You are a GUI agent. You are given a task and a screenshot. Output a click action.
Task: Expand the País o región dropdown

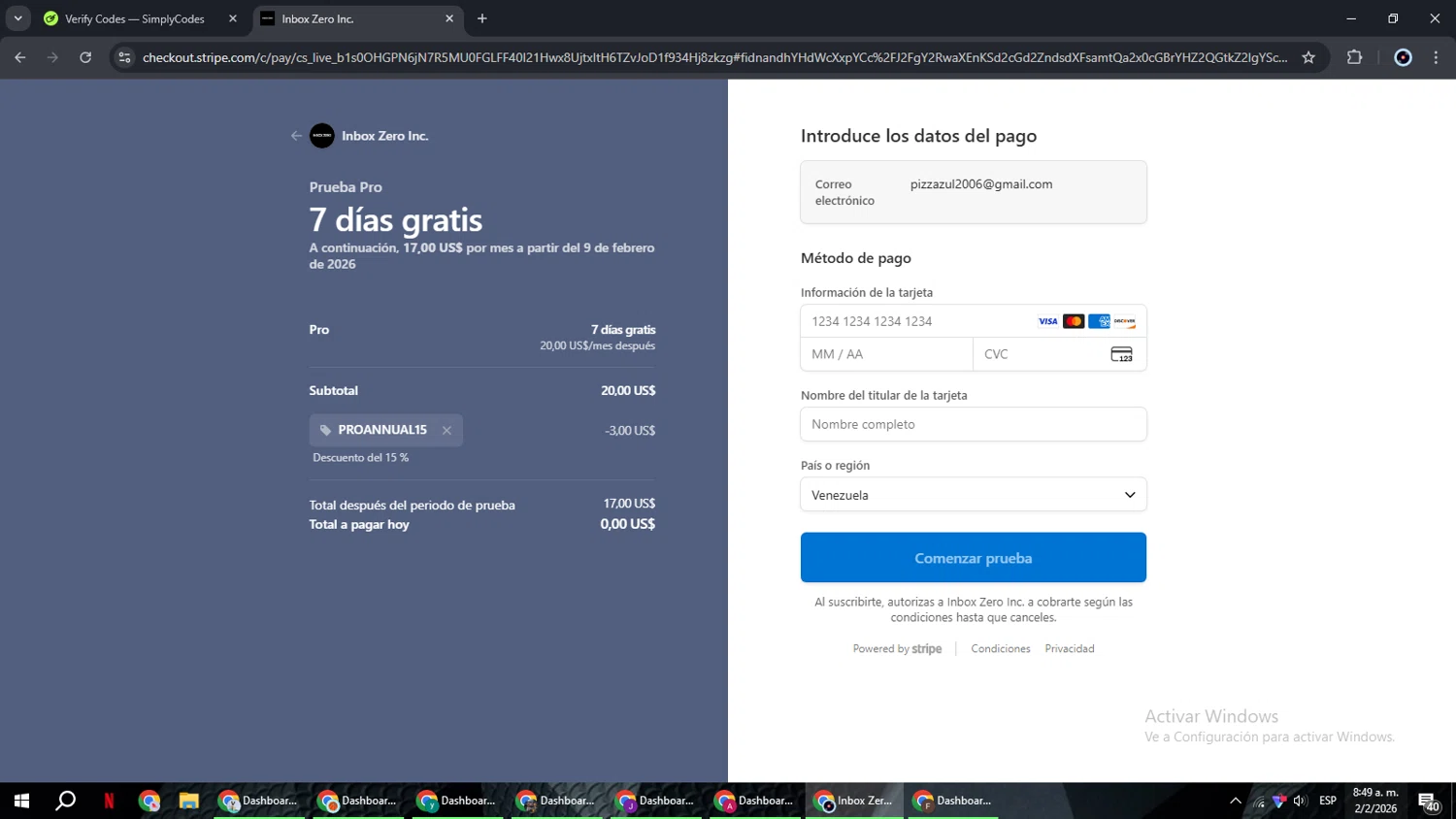(974, 495)
